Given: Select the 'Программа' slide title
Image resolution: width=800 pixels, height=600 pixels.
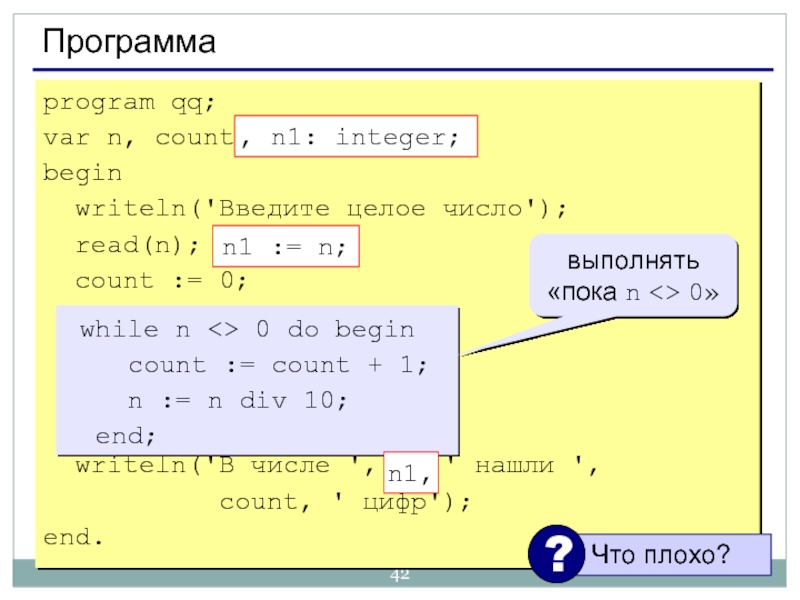Looking at the screenshot, I should point(128,42).
